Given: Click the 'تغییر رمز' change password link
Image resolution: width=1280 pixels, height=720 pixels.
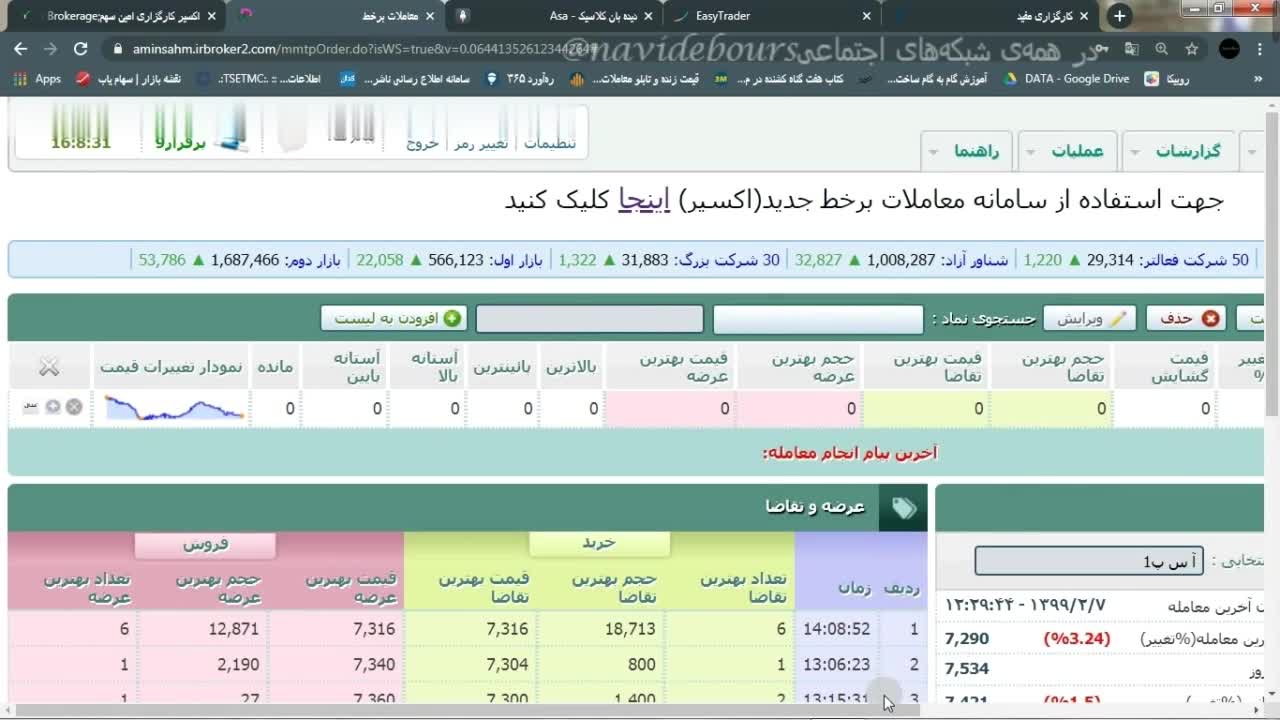Looking at the screenshot, I should [481, 143].
